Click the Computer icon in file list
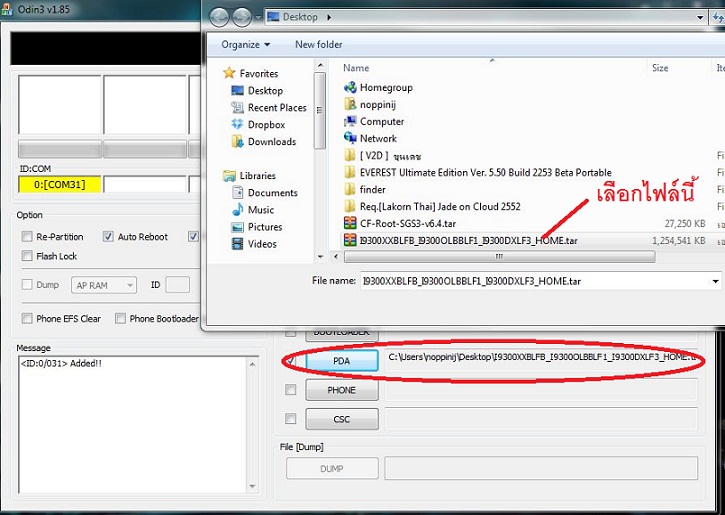The height and width of the screenshot is (515, 725). (350, 121)
